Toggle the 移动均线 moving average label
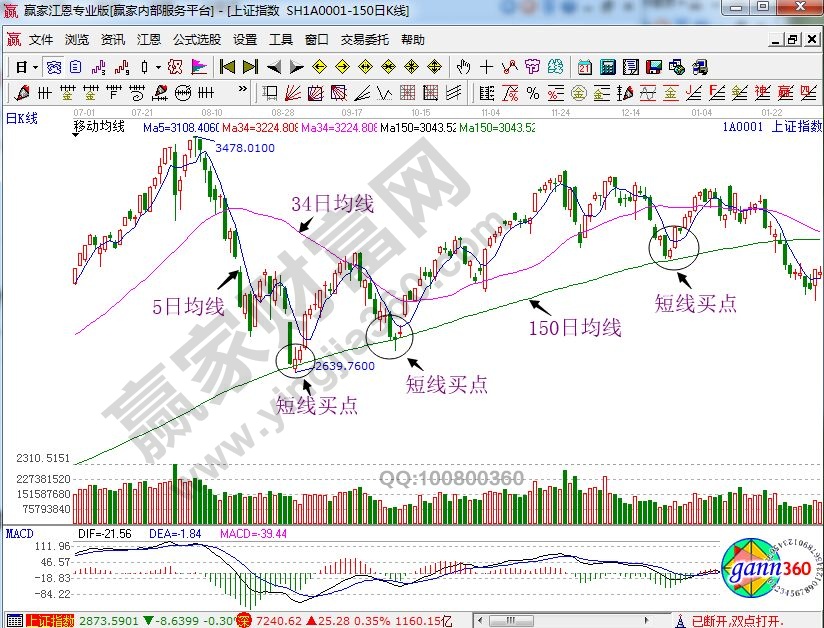 click(99, 128)
